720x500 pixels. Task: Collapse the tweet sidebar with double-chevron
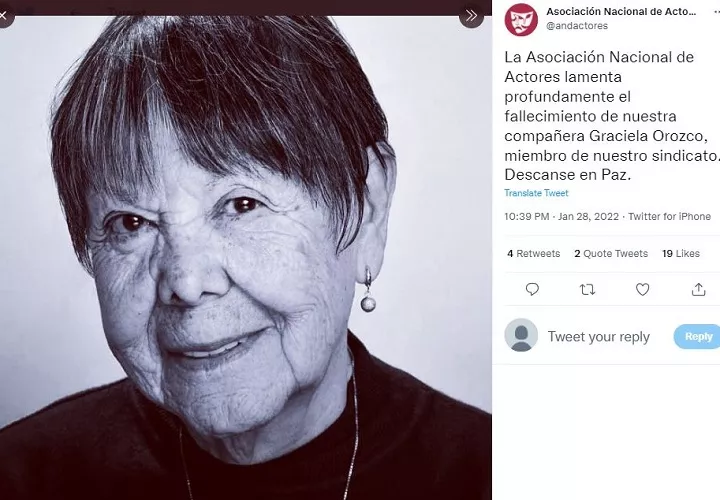pos(471,16)
